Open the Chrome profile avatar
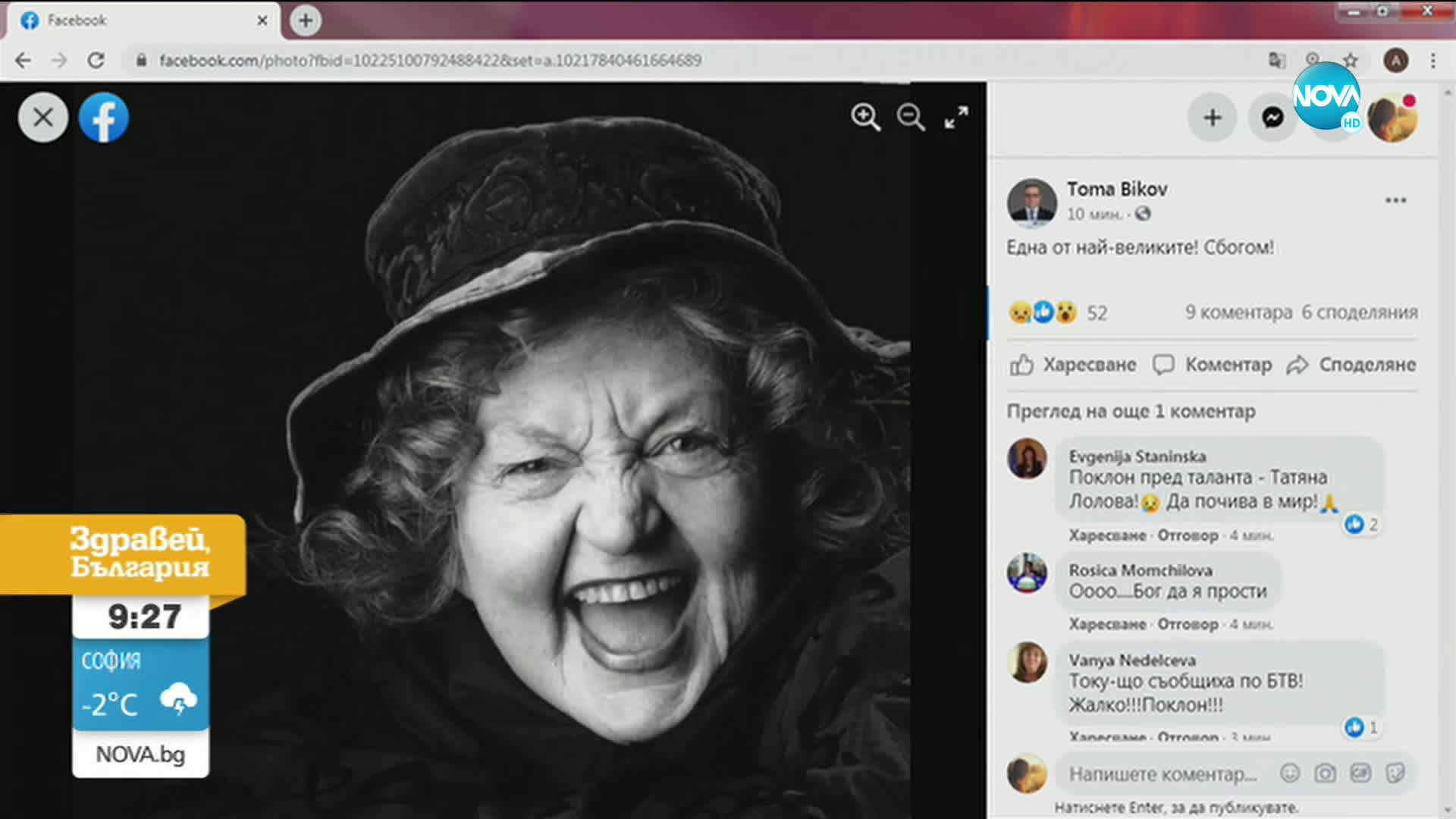 point(1396,61)
